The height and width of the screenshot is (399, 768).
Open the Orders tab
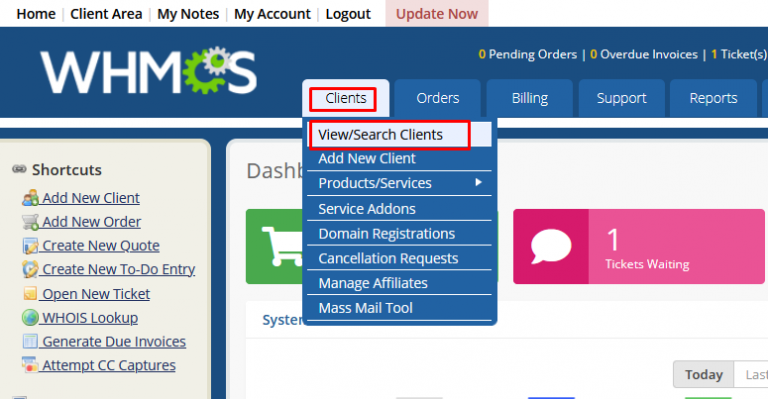437,98
